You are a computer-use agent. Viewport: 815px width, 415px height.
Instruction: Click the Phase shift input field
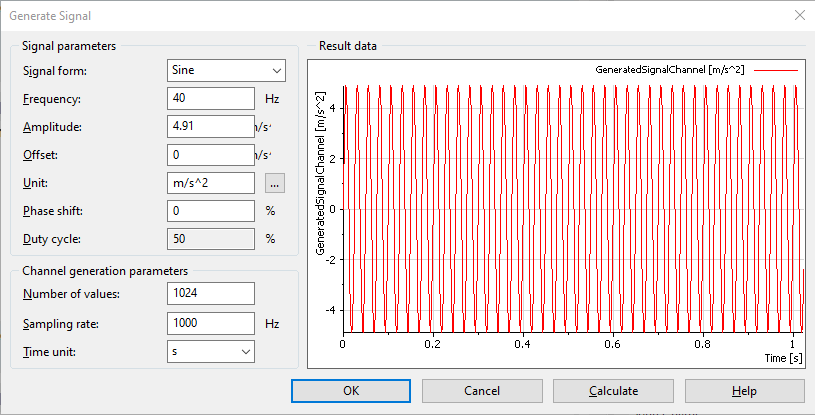[x=211, y=211]
